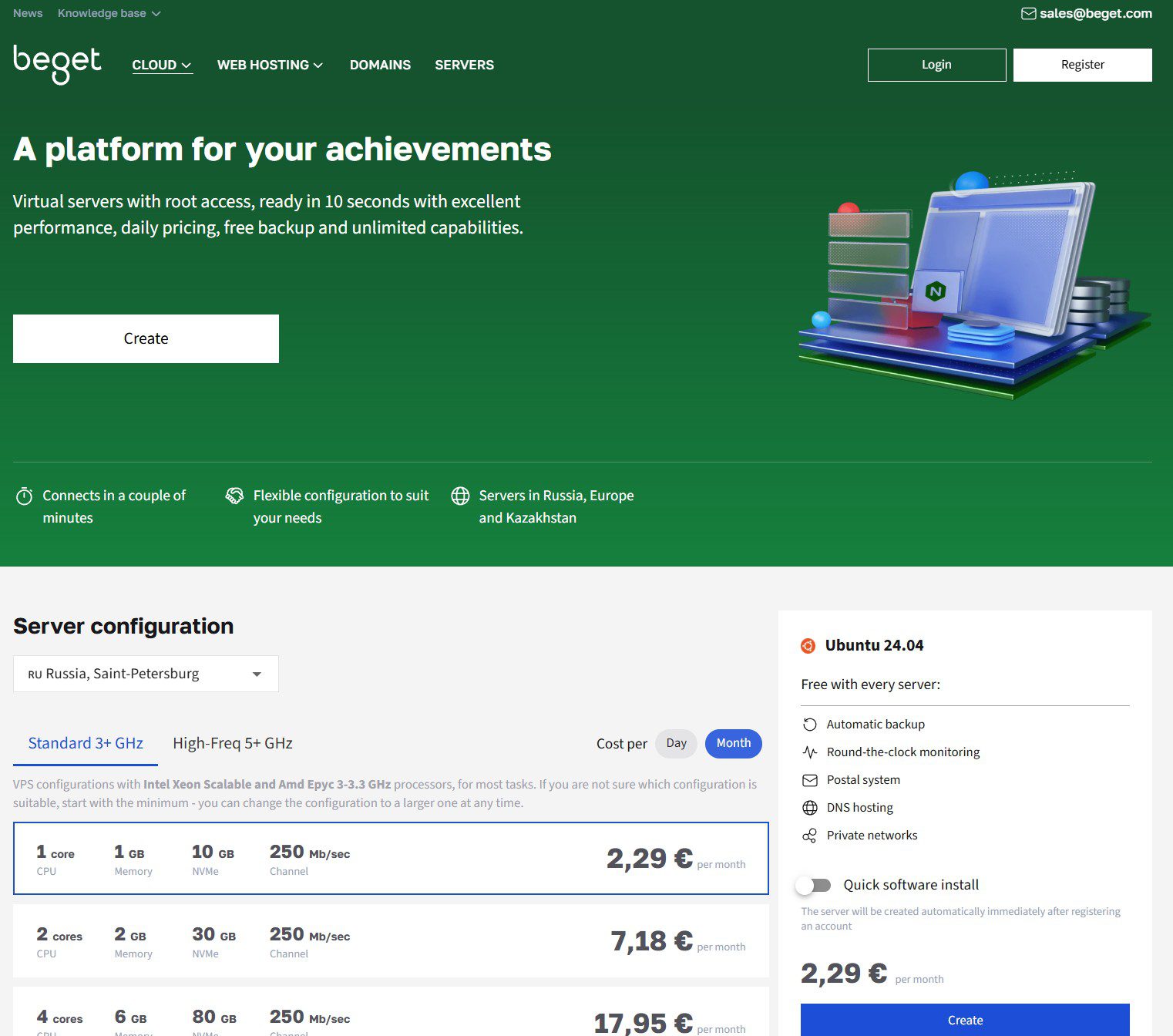Switch cost display to Day
The image size is (1173, 1036).
pos(676,743)
